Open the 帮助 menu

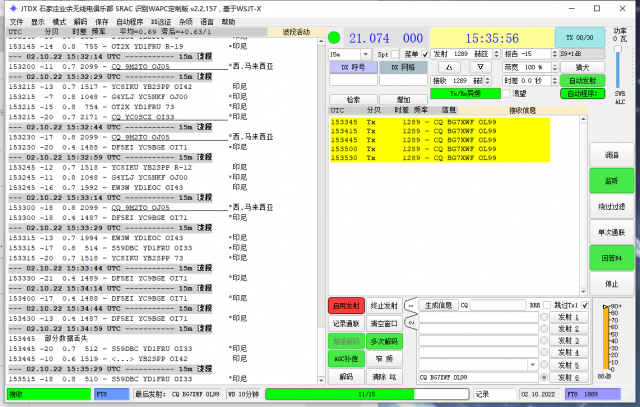click(228, 22)
